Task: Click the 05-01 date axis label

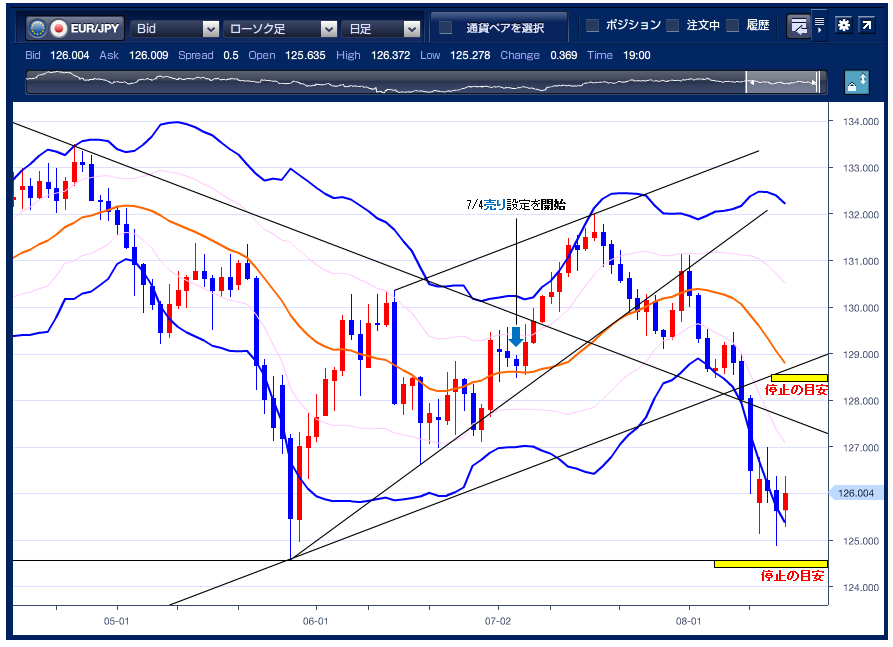Action: tap(116, 621)
